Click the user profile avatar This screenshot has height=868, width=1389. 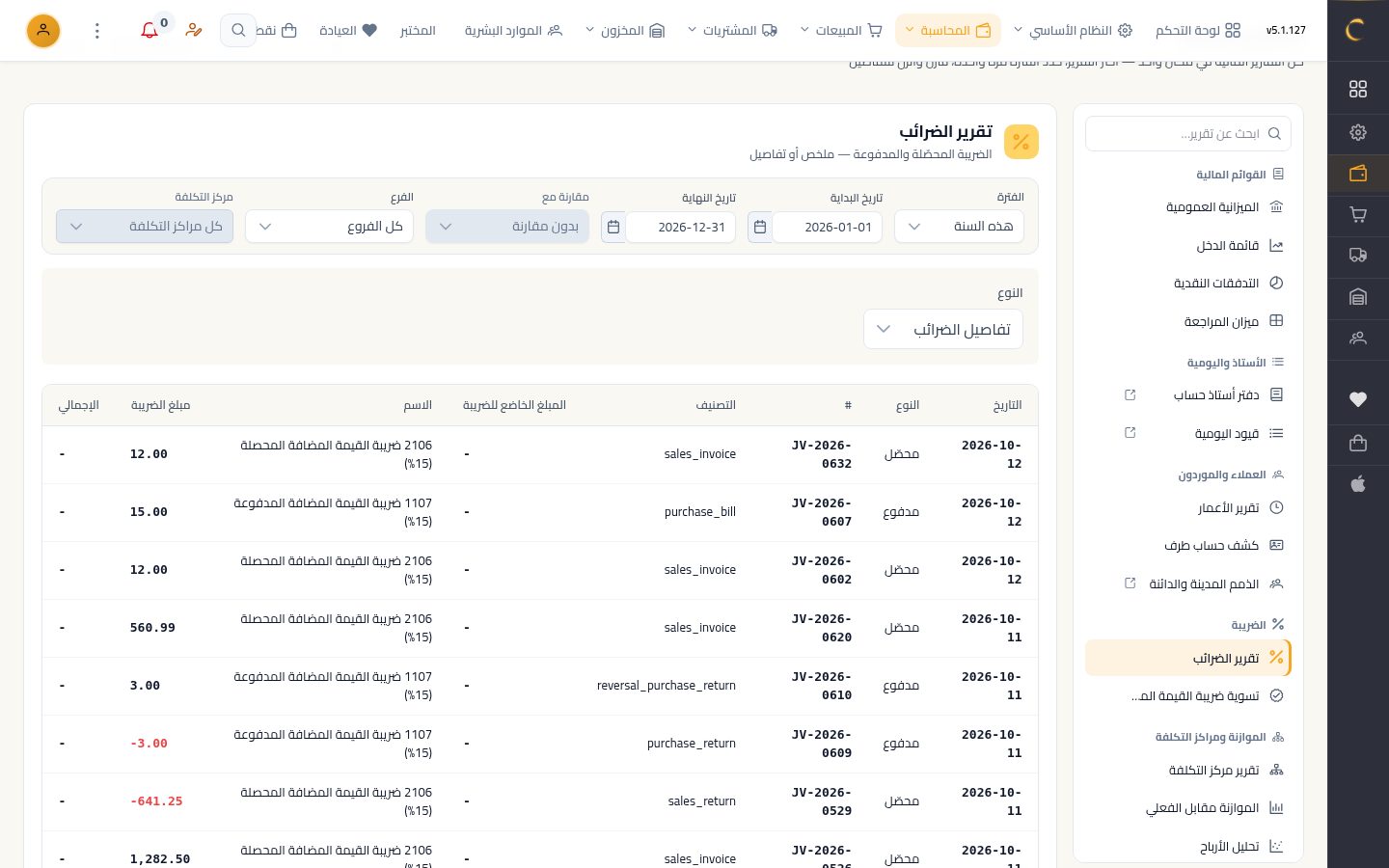click(x=43, y=31)
